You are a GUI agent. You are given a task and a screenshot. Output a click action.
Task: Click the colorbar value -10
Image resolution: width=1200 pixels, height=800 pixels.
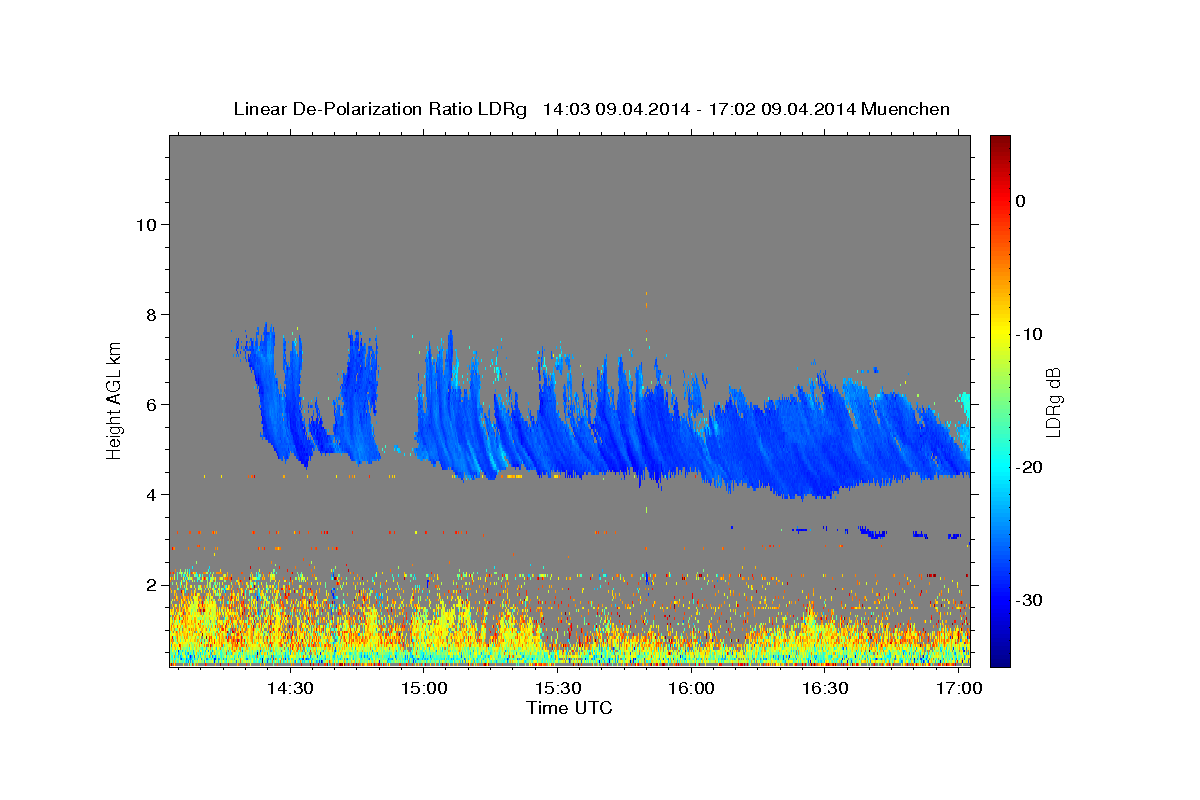(1029, 334)
